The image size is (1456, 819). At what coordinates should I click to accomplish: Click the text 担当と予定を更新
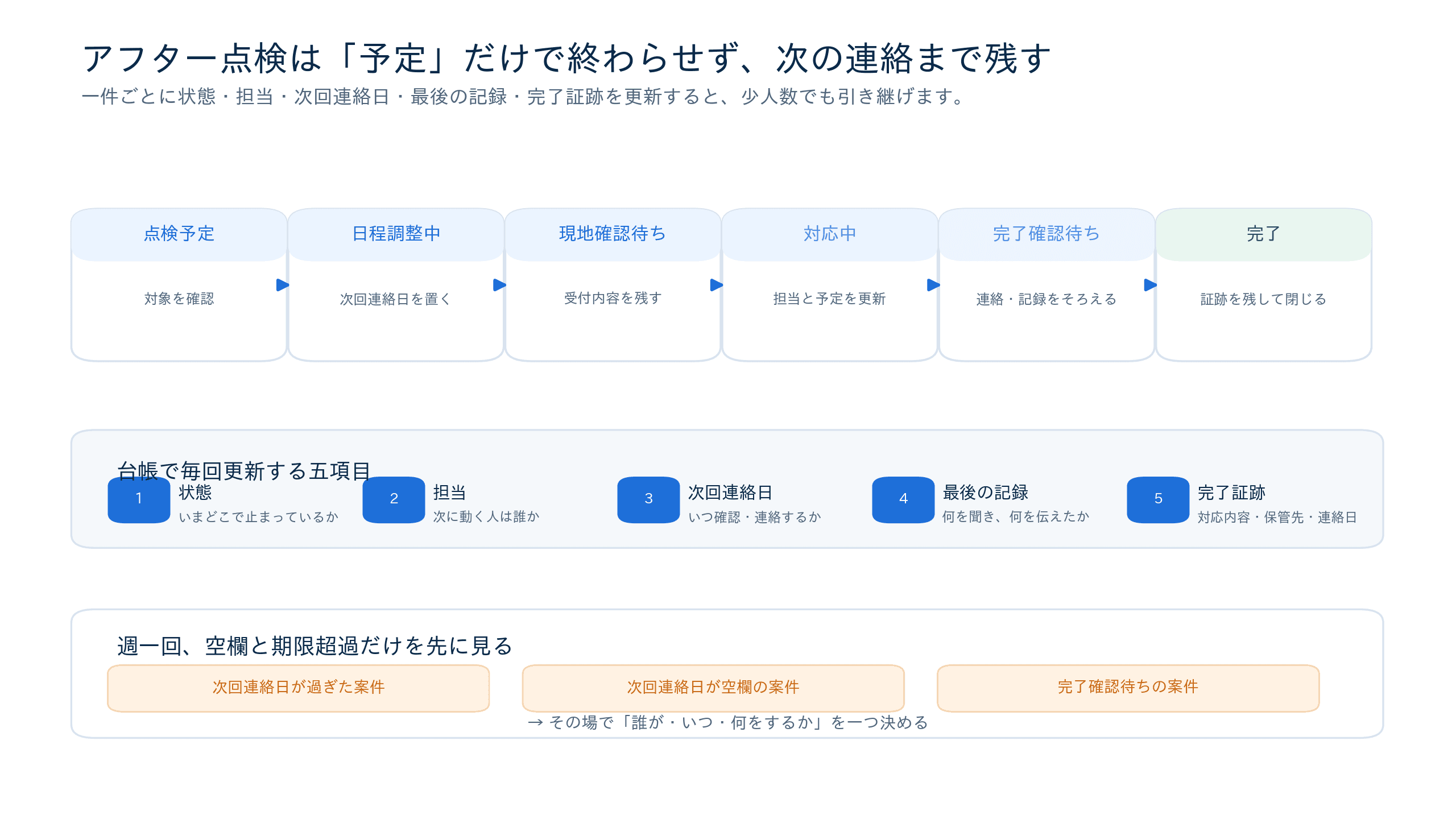coord(829,299)
